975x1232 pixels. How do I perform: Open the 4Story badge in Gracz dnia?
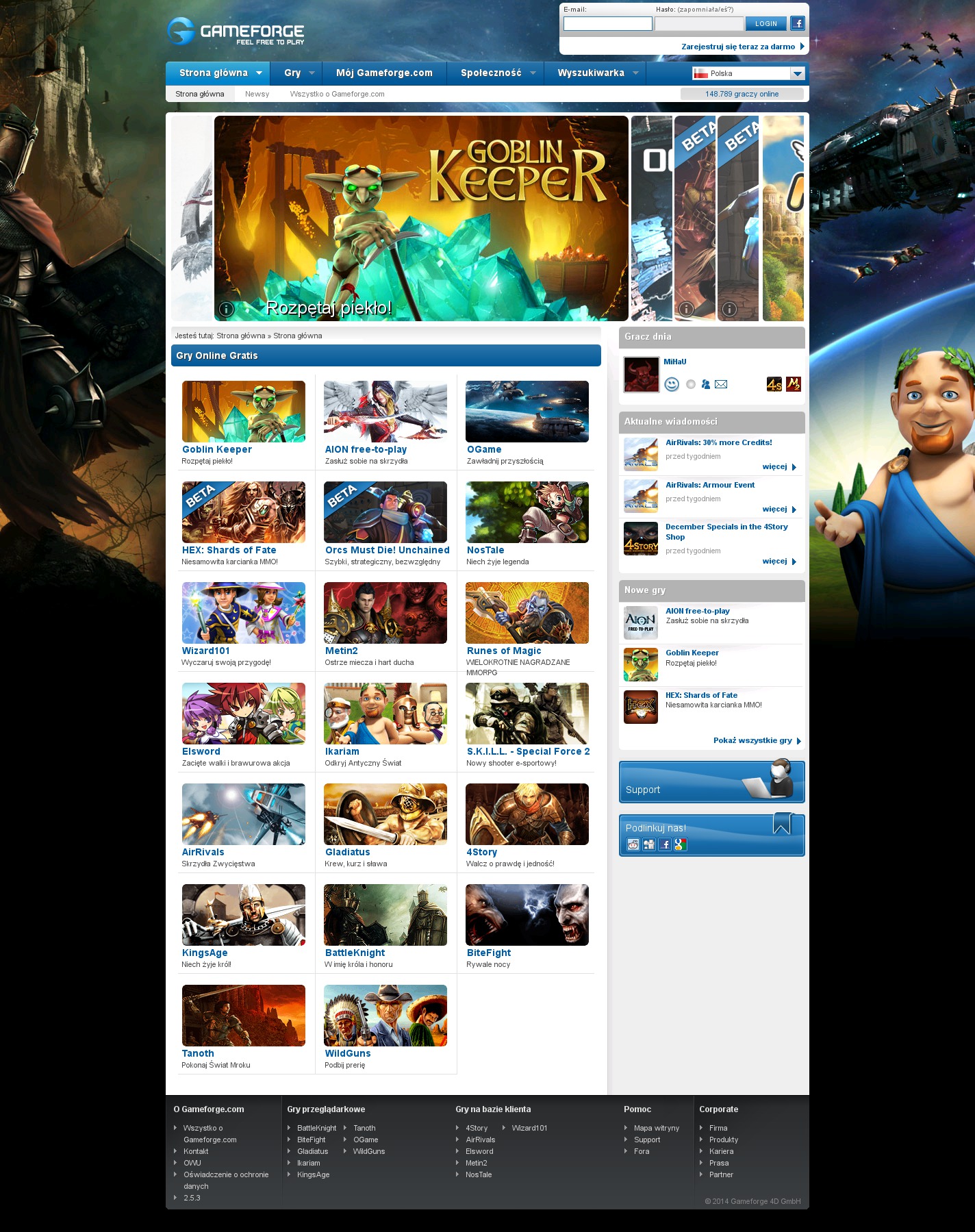coord(774,384)
